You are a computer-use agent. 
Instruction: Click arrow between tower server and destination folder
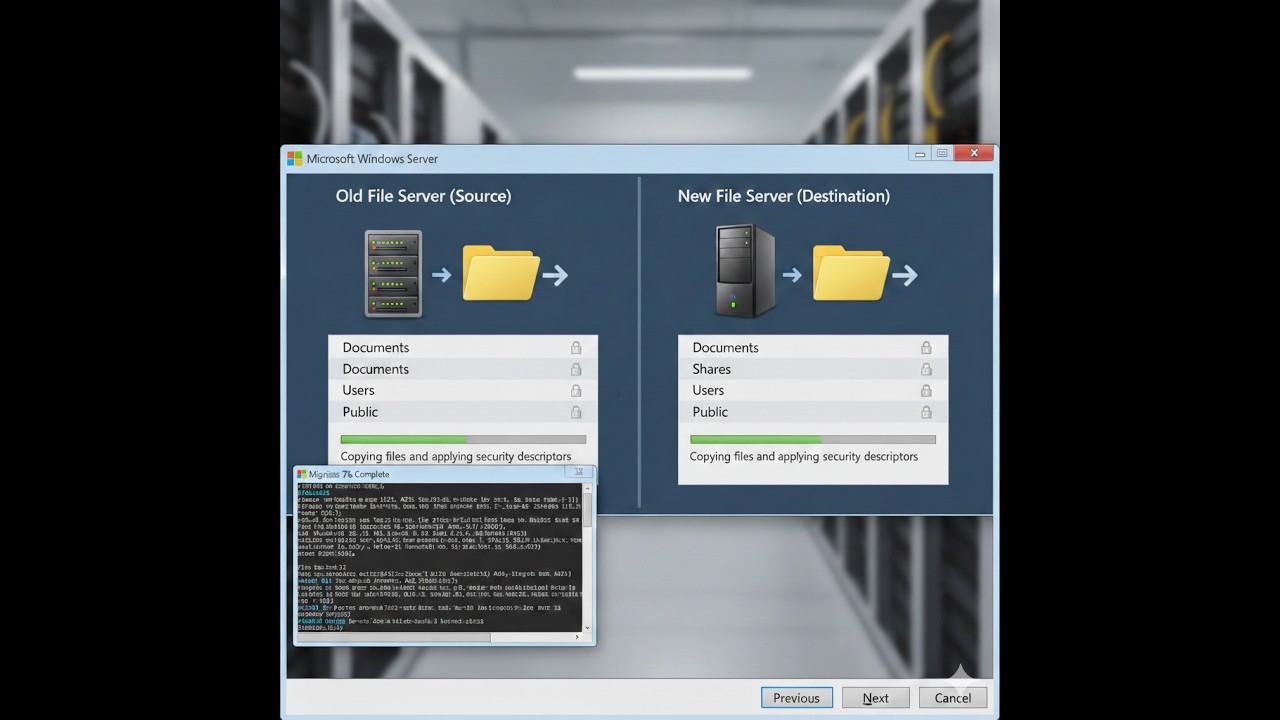tap(792, 275)
